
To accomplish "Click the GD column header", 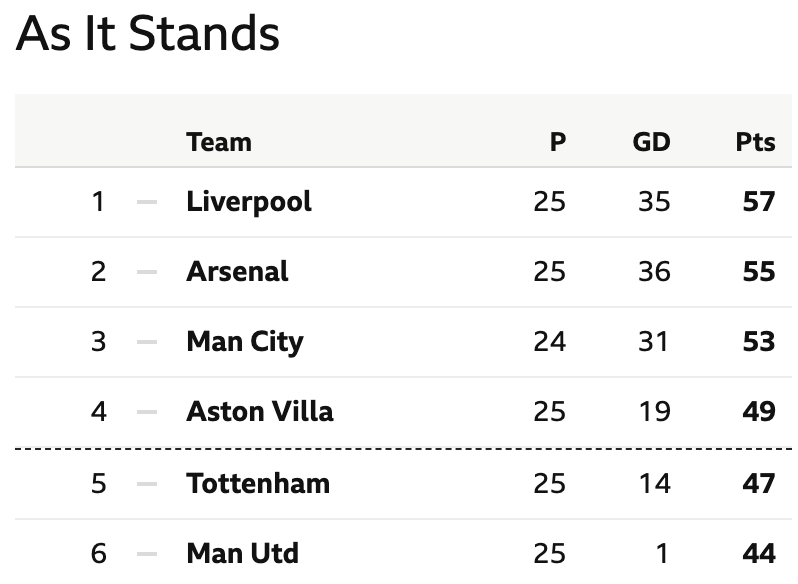I will (651, 142).
